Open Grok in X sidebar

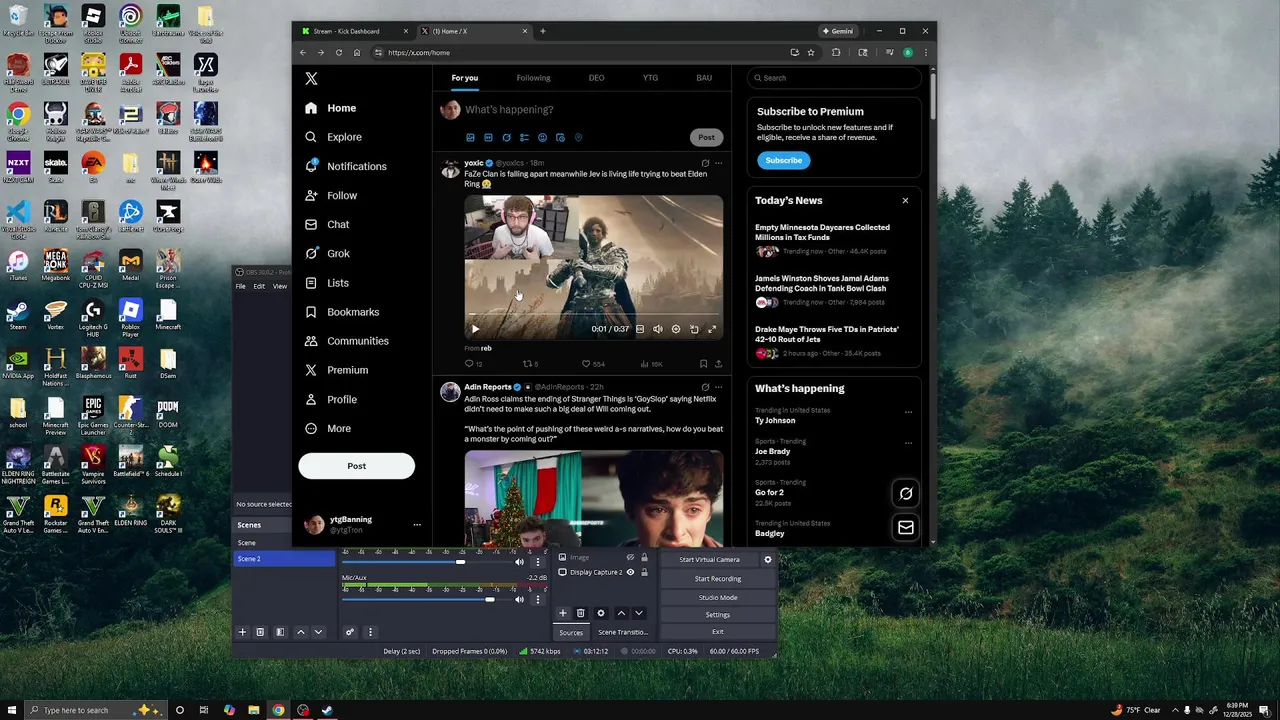(x=327, y=254)
